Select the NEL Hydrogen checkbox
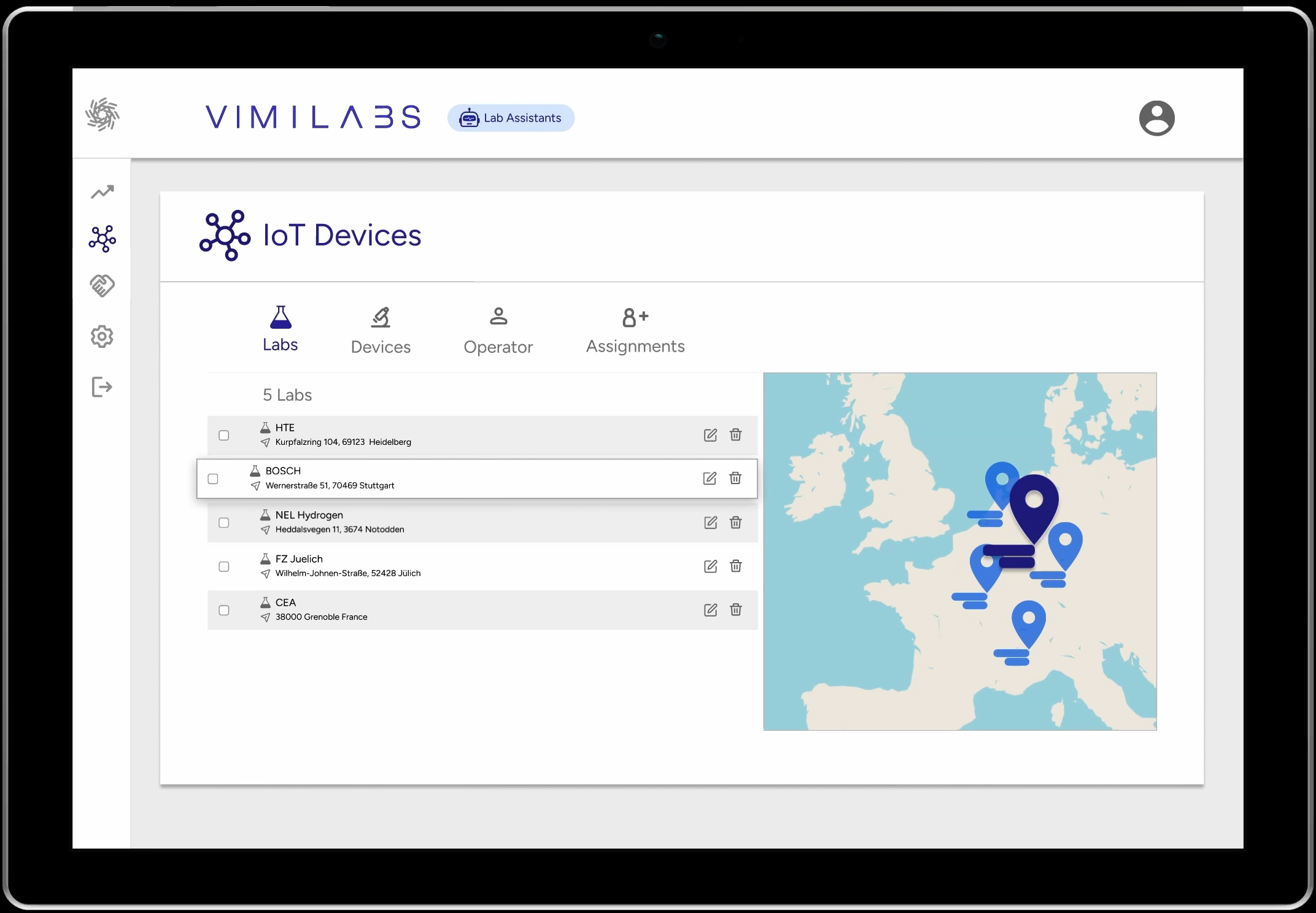This screenshot has height=913, width=1316. click(x=224, y=523)
